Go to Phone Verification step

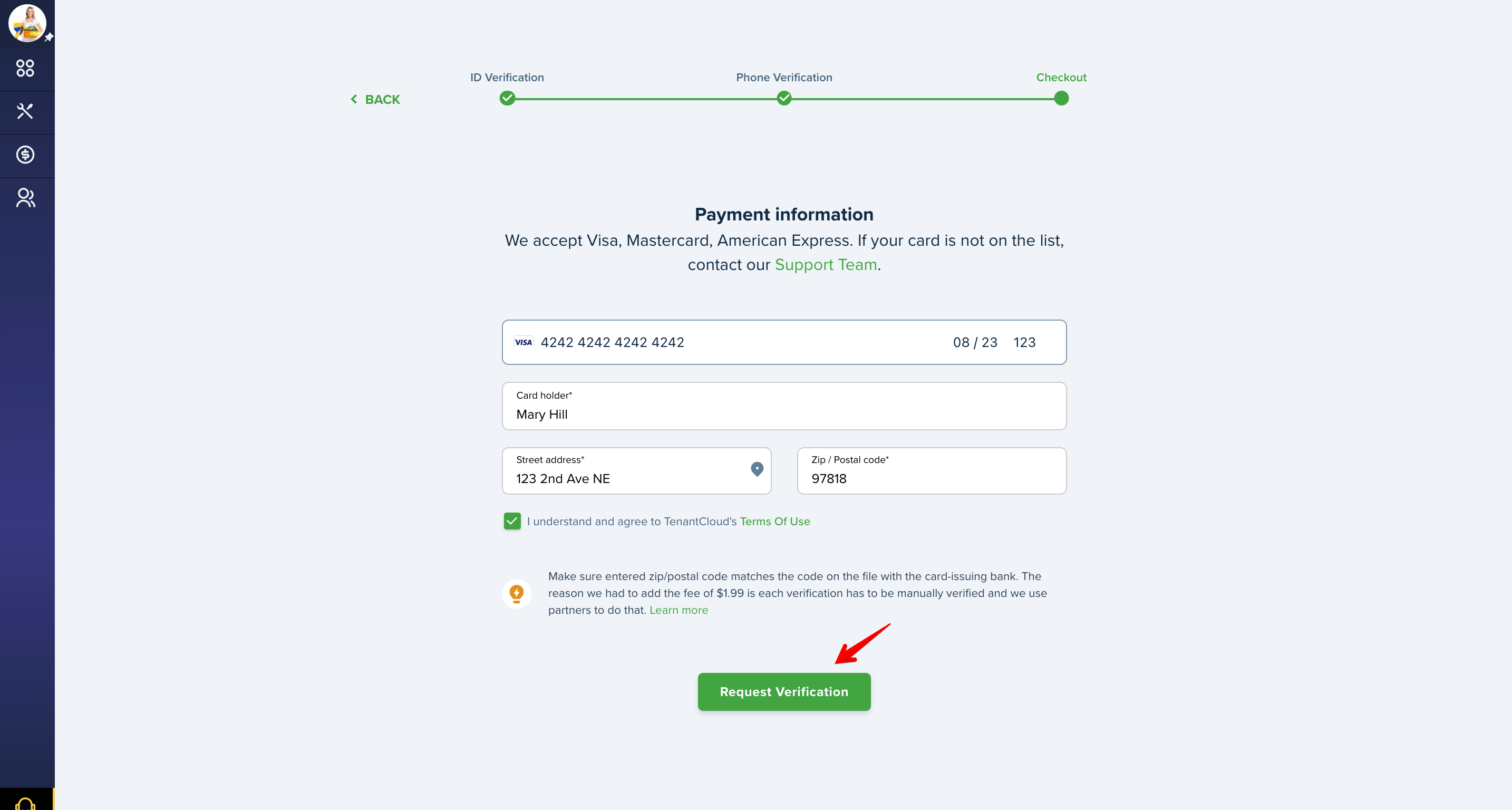[x=784, y=98]
